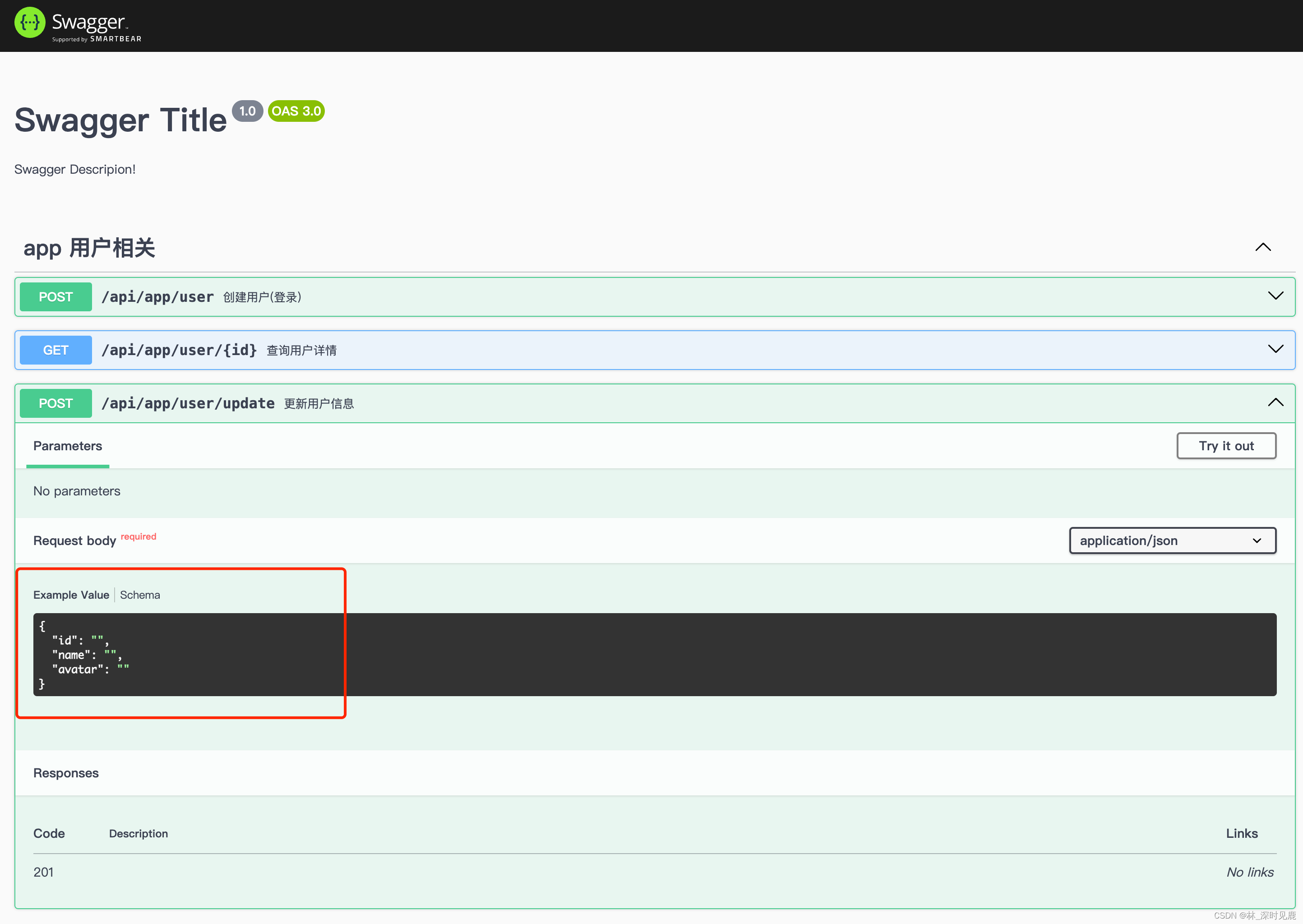1303x924 pixels.
Task: Click the /api/app/user/{id} path text
Action: click(179, 350)
